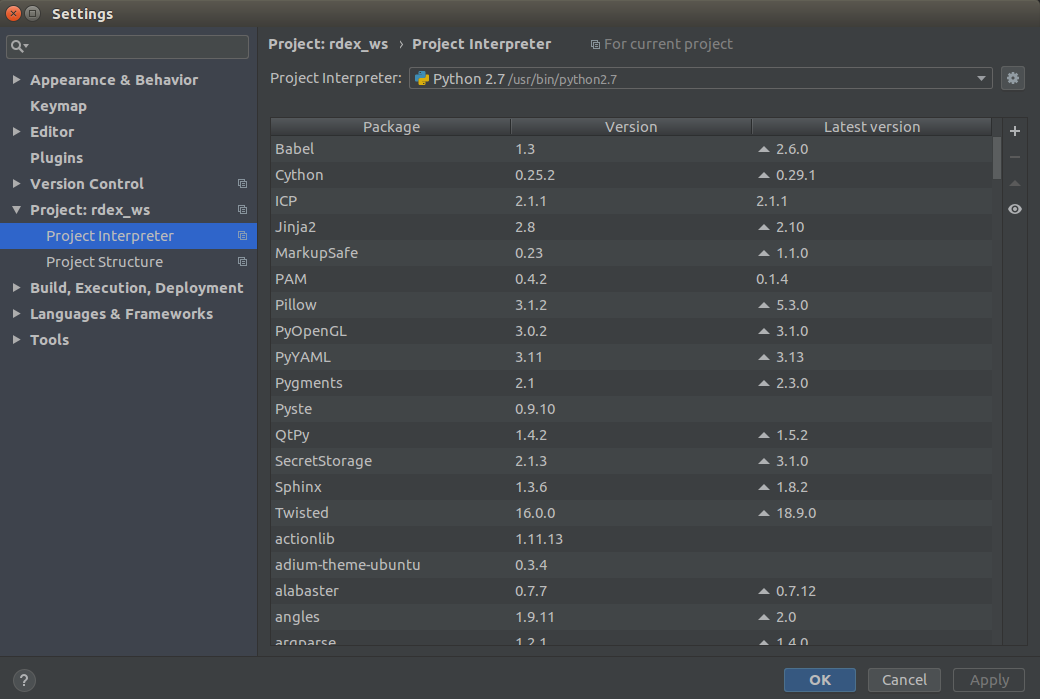The height and width of the screenshot is (699, 1040).
Task: Click project-level icon beside Project Interpreter
Action: click(x=243, y=235)
